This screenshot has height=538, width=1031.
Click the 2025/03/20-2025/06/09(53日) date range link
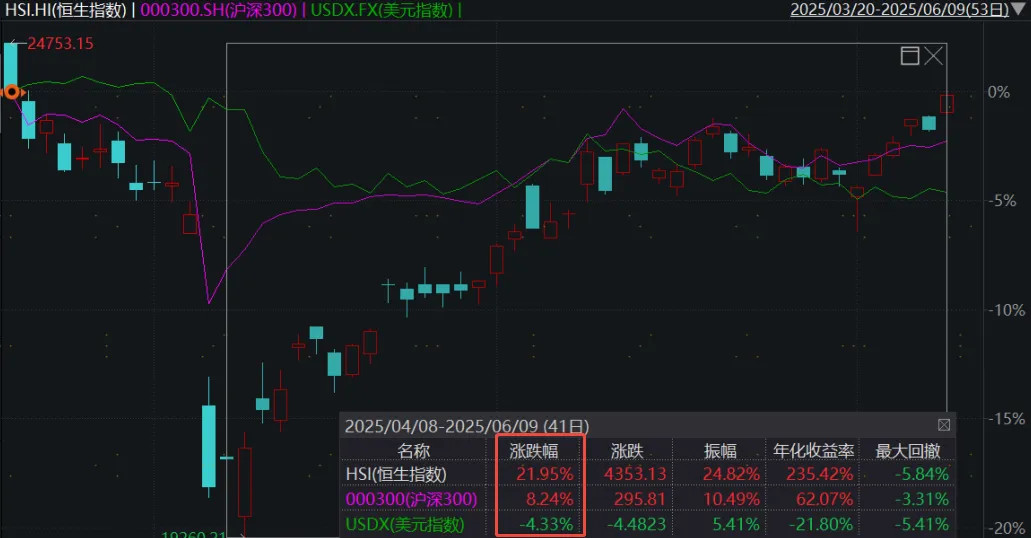899,9
